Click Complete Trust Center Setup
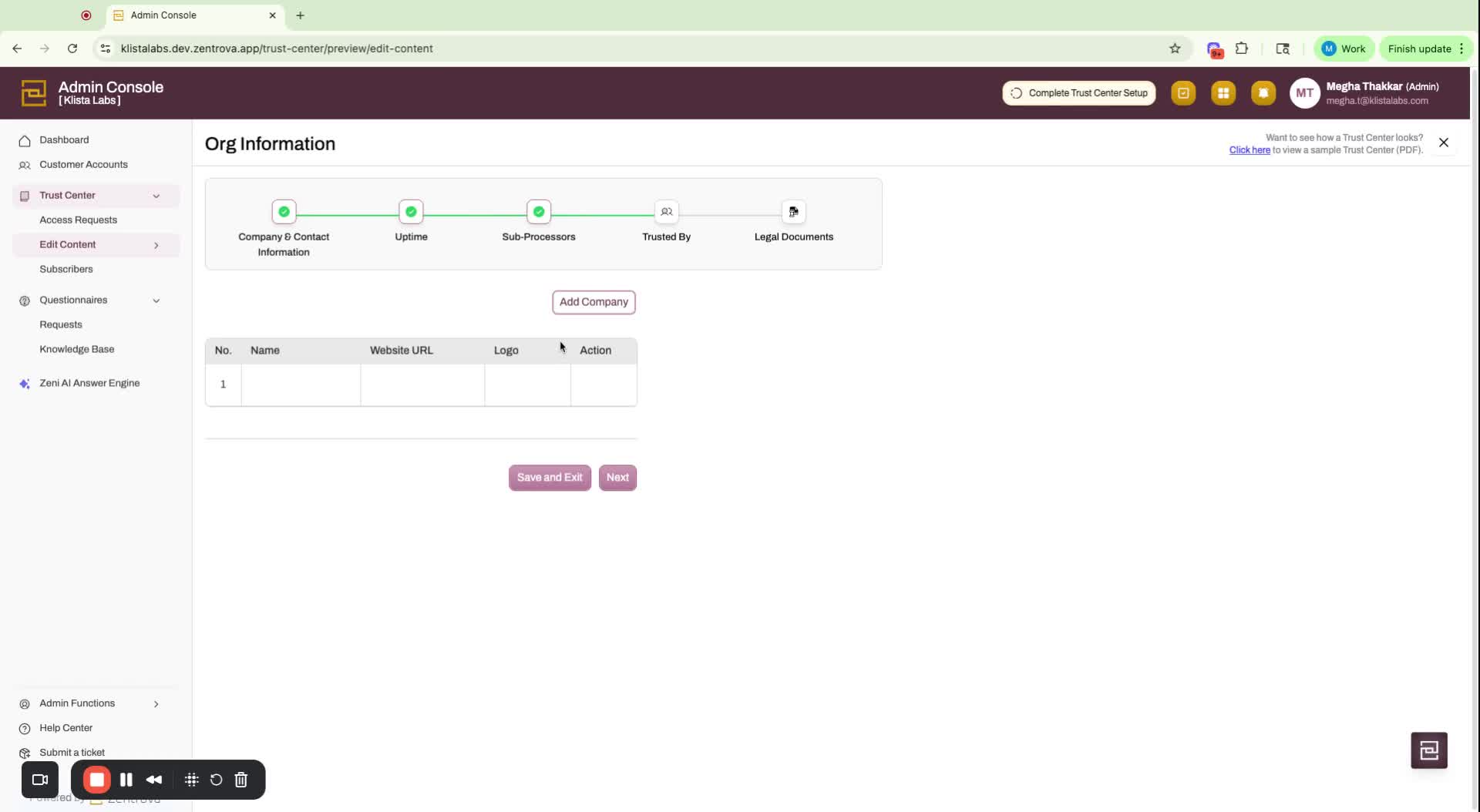Viewport: 1480px width, 812px height. coord(1079,93)
